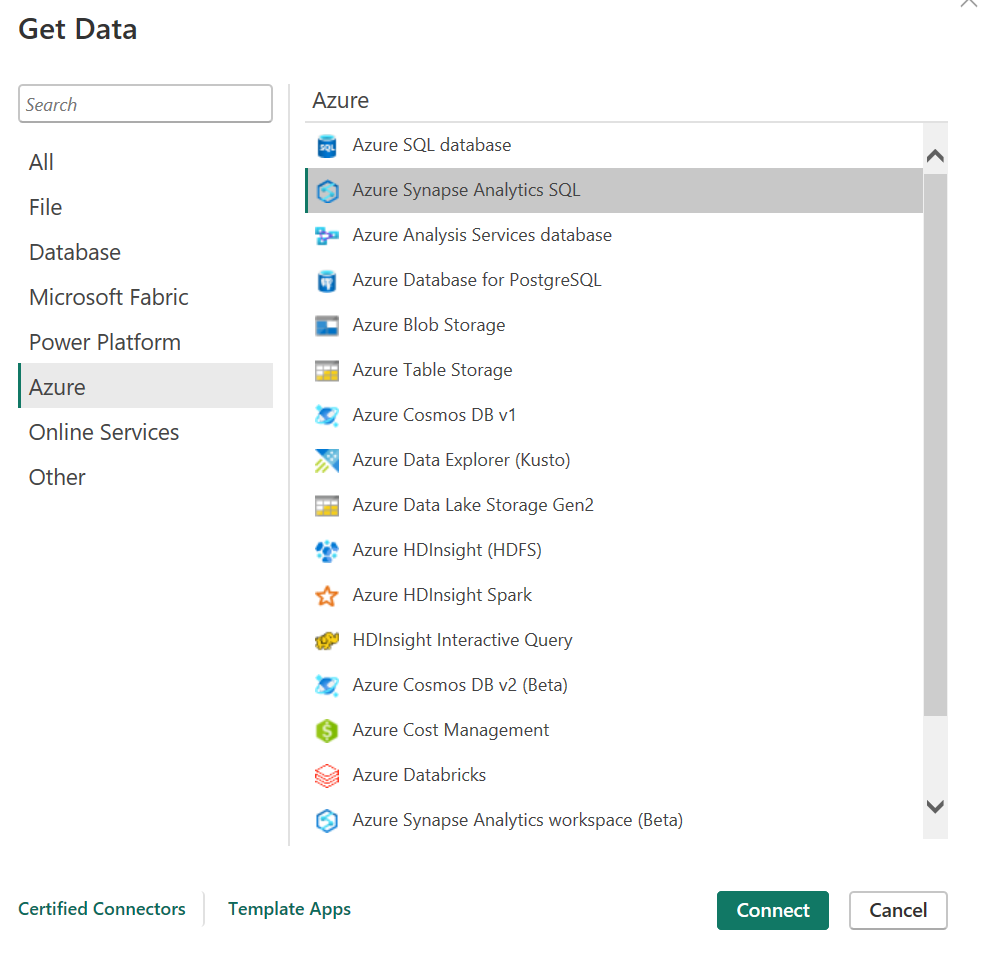Open the Database category
988x958 pixels.
pyautogui.click(x=146, y=252)
